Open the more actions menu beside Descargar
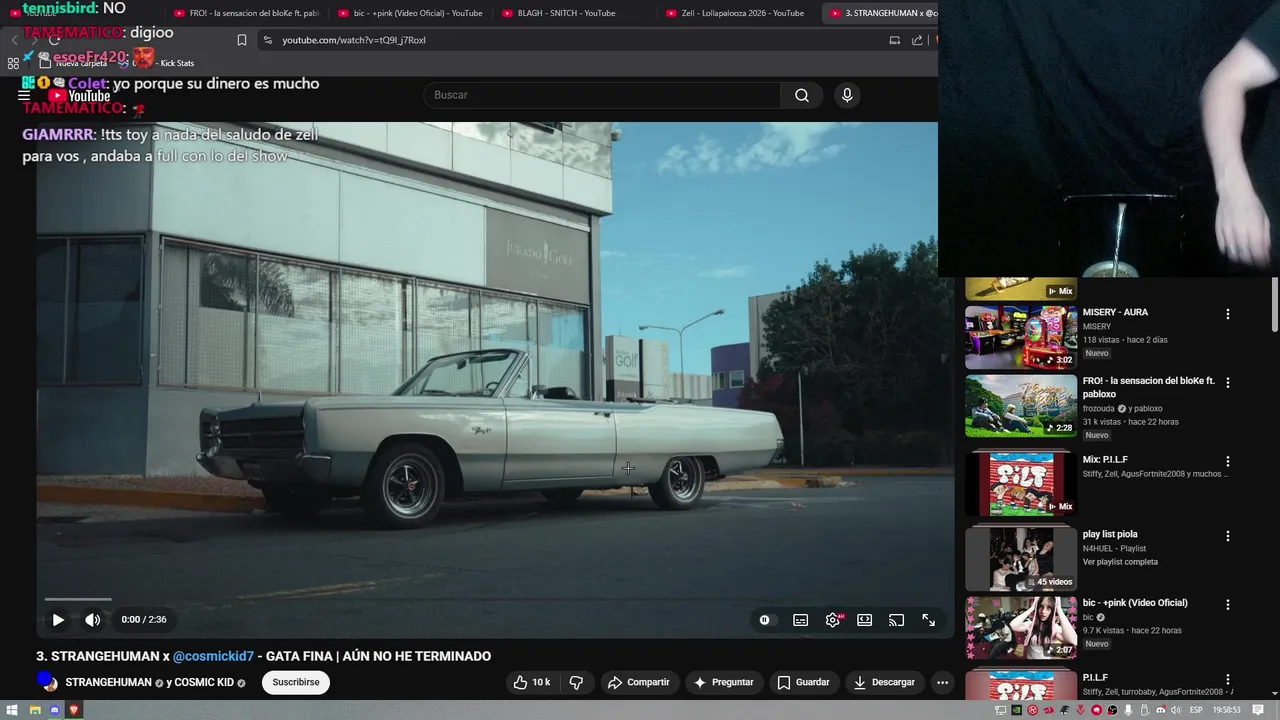Viewport: 1280px width, 720px height. 942,682
